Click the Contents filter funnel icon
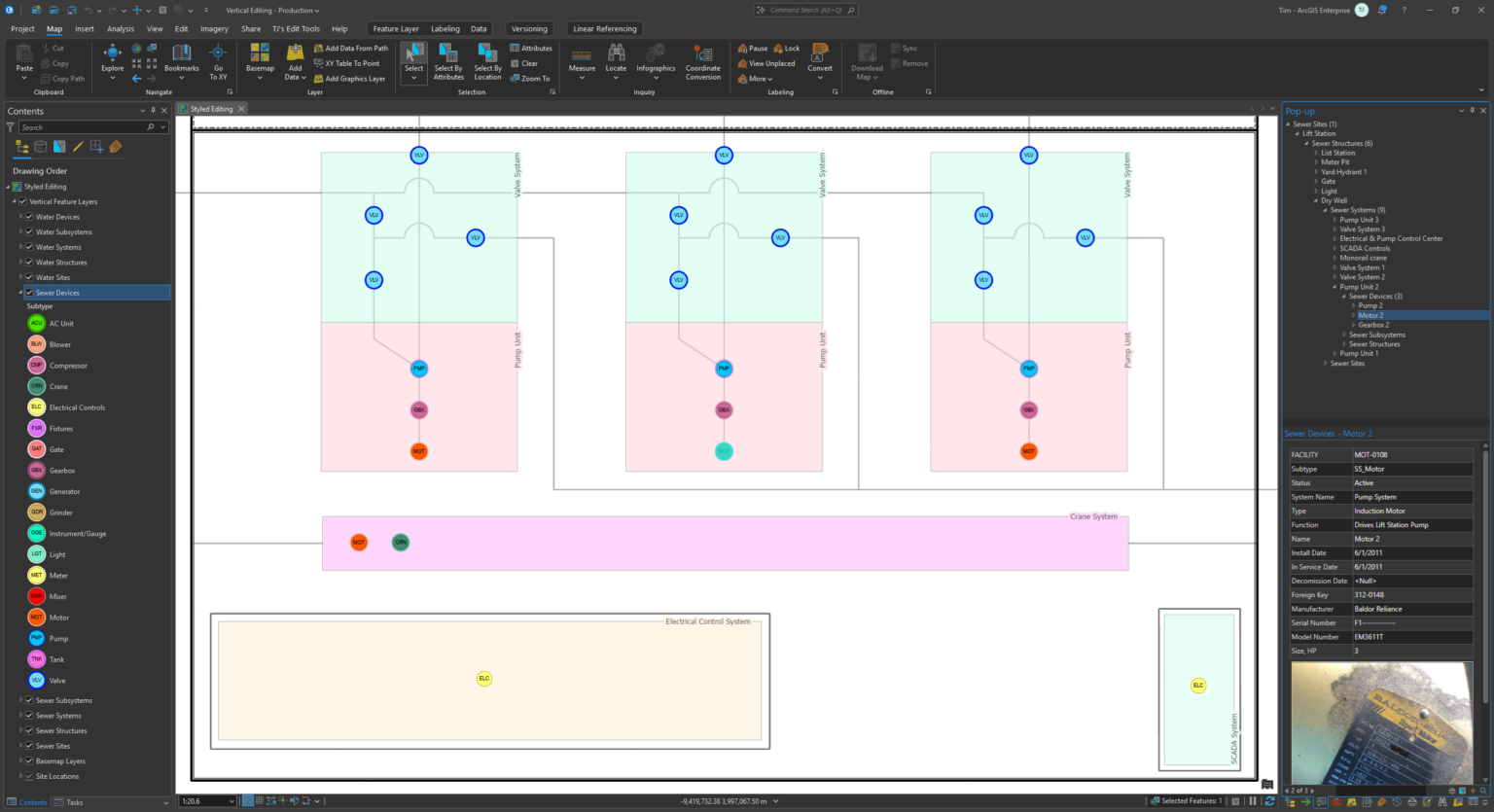 click(11, 127)
